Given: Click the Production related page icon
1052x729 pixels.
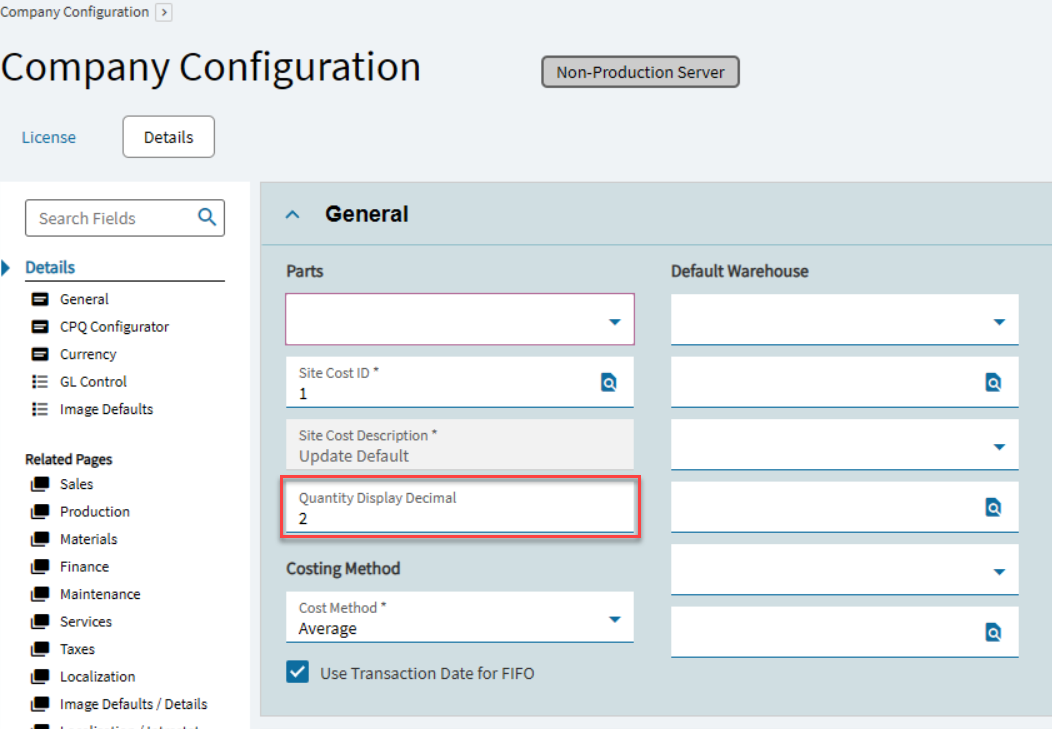Looking at the screenshot, I should click(40, 512).
